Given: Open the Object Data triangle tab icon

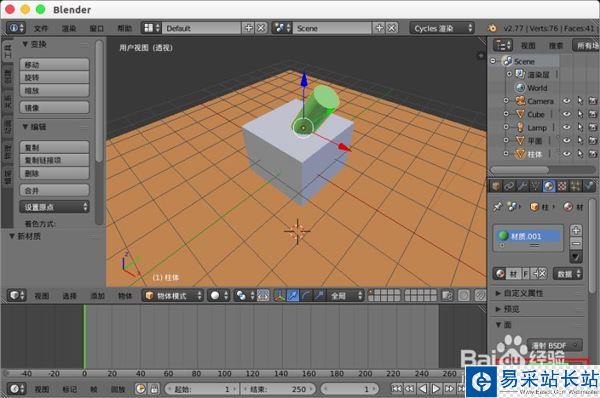Looking at the screenshot, I should 535,186.
